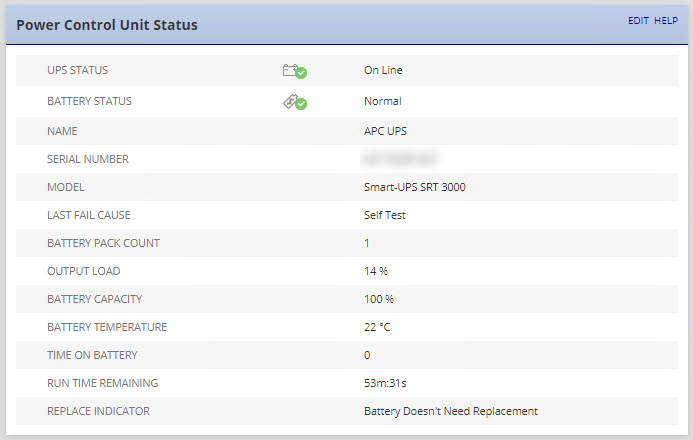
Task: Select the '14 %' output load value
Action: [x=376, y=271]
